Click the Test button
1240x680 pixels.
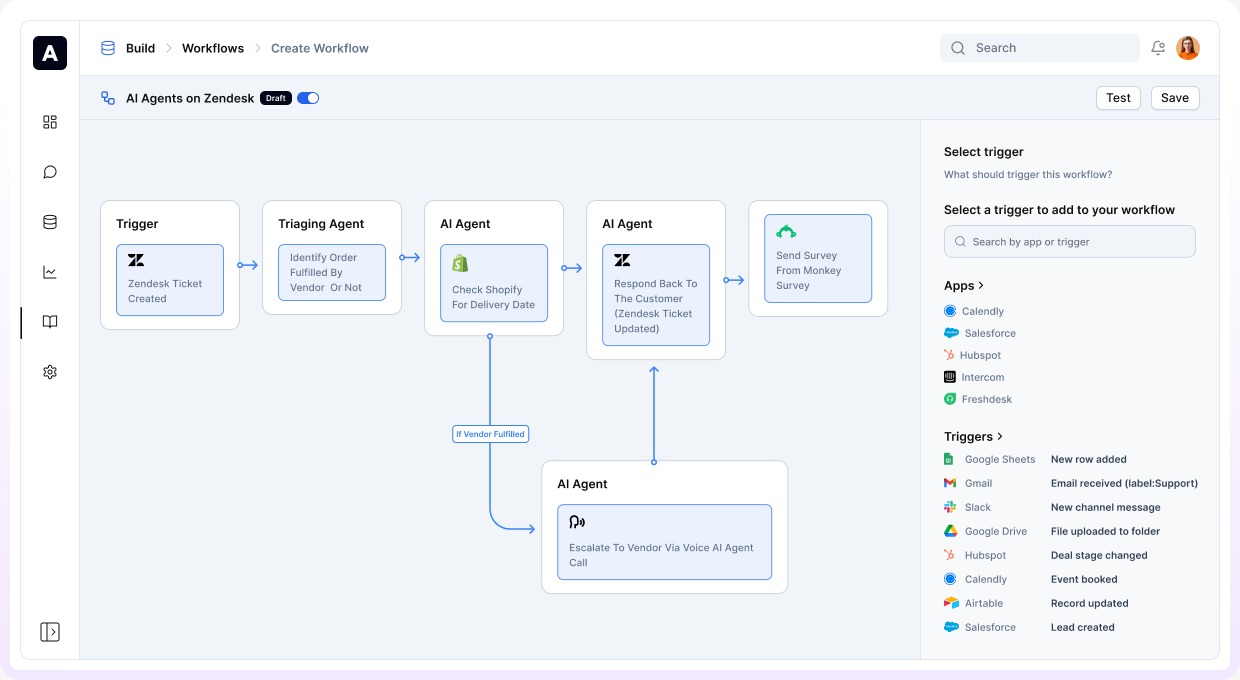[1118, 98]
